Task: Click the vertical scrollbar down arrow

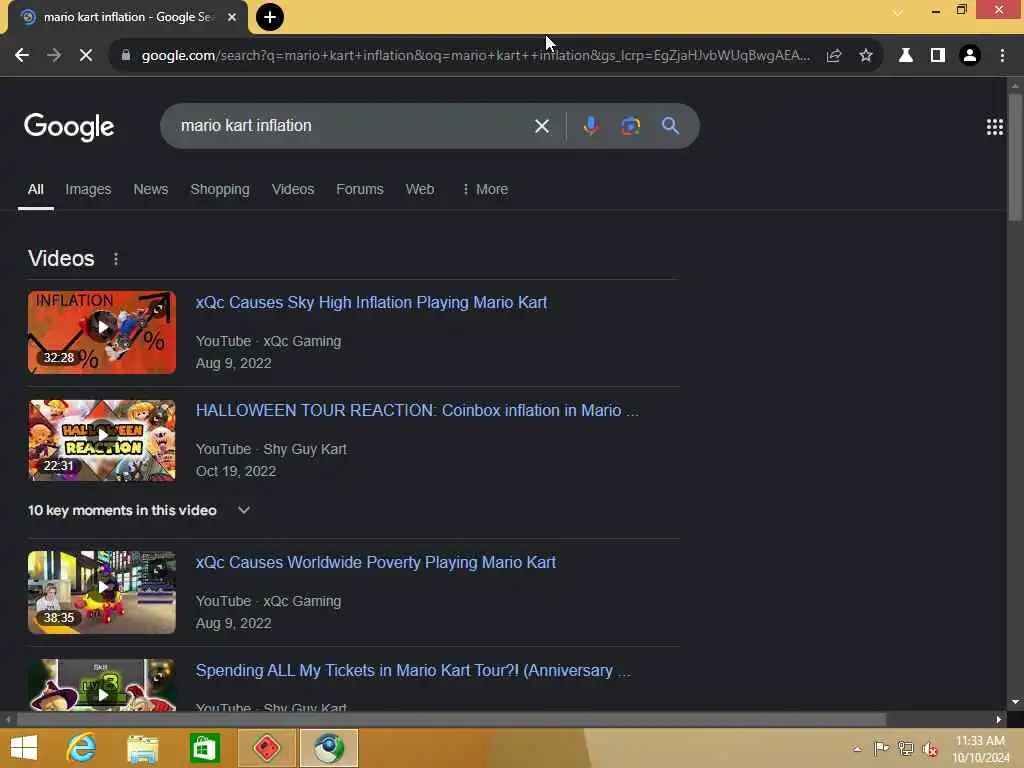Action: 1015,702
